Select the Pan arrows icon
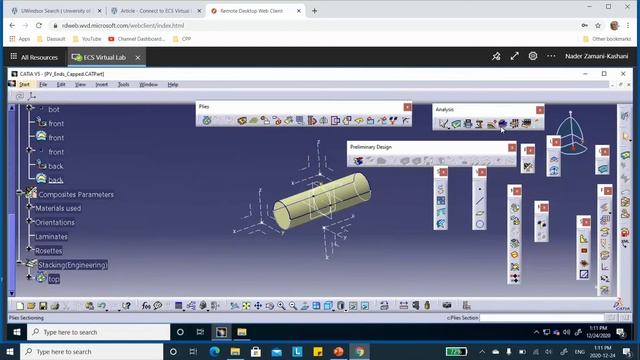 [258, 306]
